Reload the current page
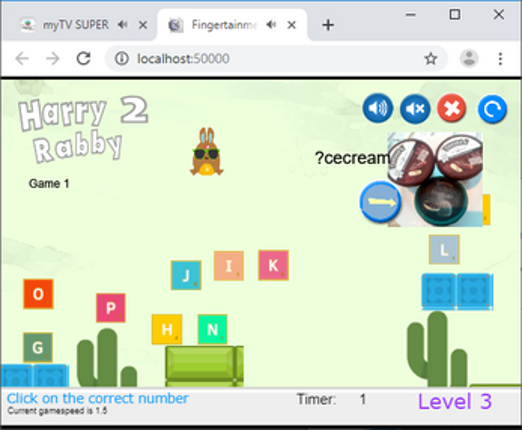 click(x=83, y=58)
